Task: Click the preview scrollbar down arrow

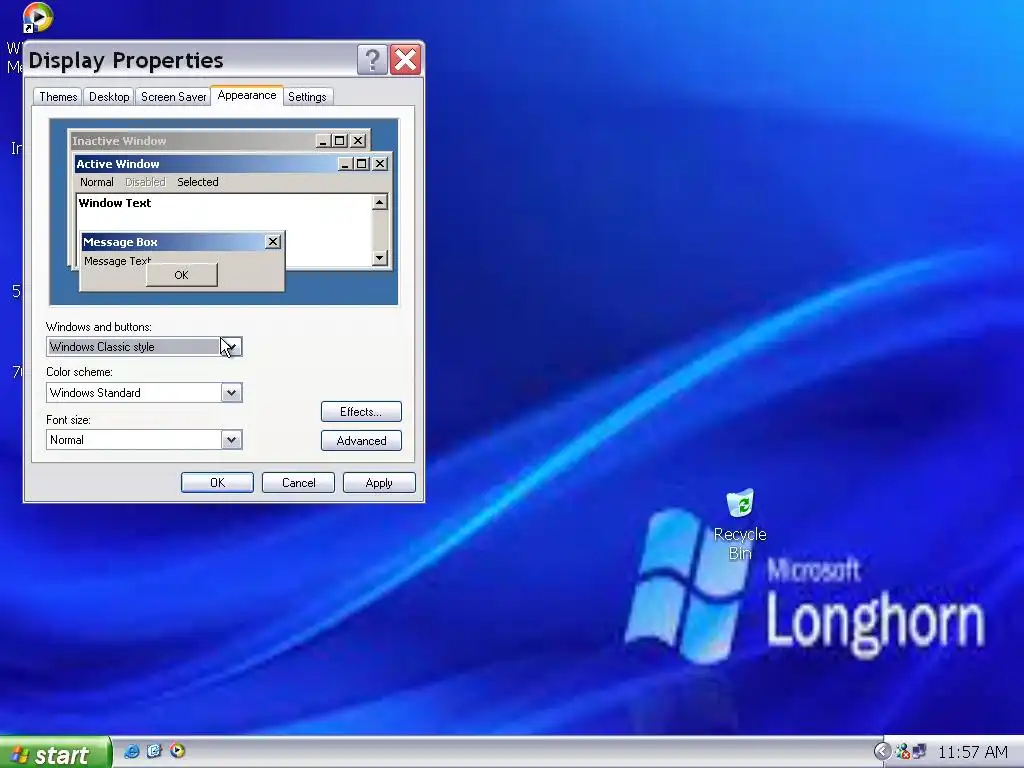Action: point(379,257)
